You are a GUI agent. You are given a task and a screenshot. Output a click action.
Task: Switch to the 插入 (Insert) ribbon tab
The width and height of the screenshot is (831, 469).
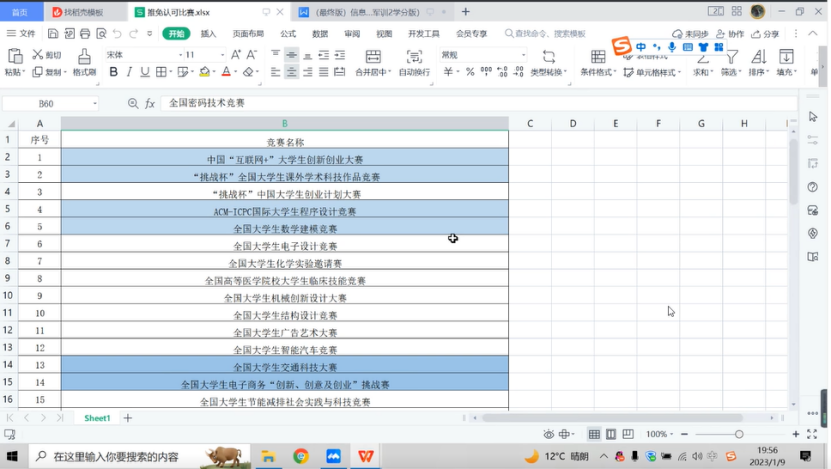click(208, 33)
